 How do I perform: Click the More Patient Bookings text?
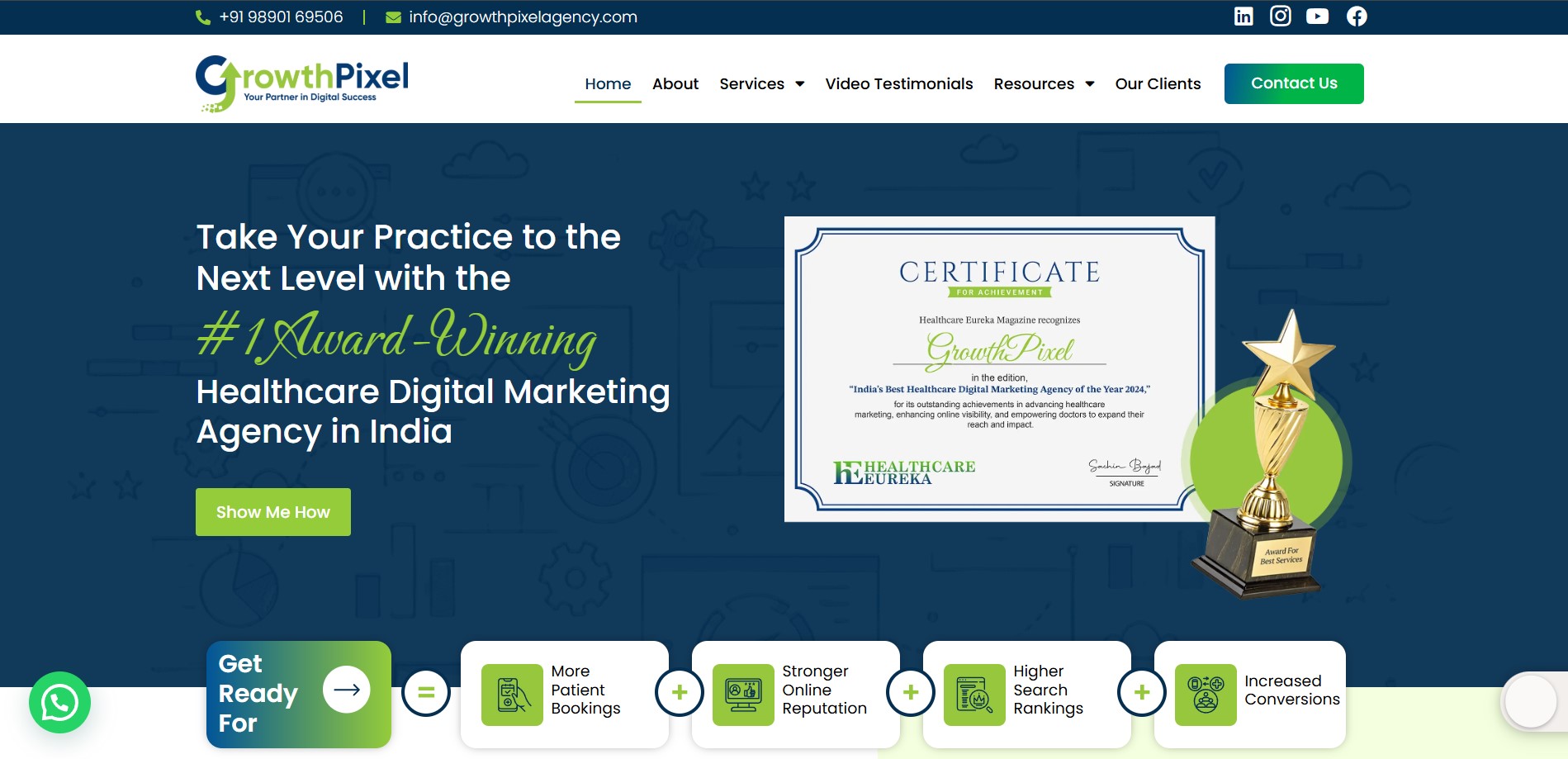585,690
